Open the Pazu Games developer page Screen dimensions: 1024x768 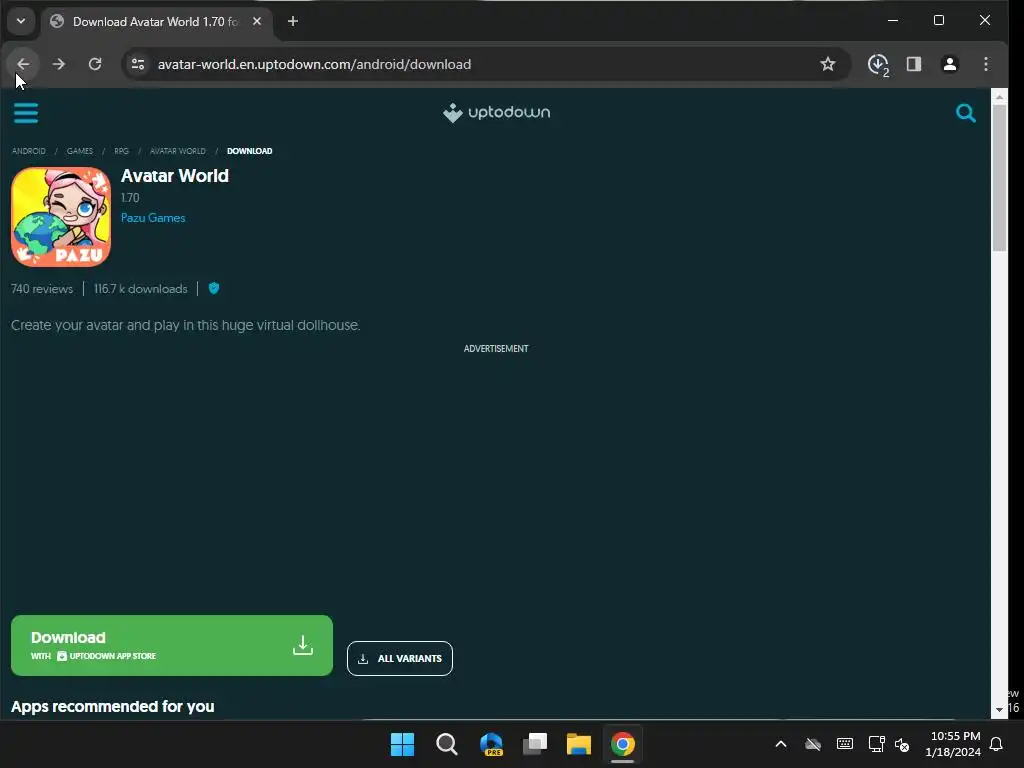click(153, 218)
